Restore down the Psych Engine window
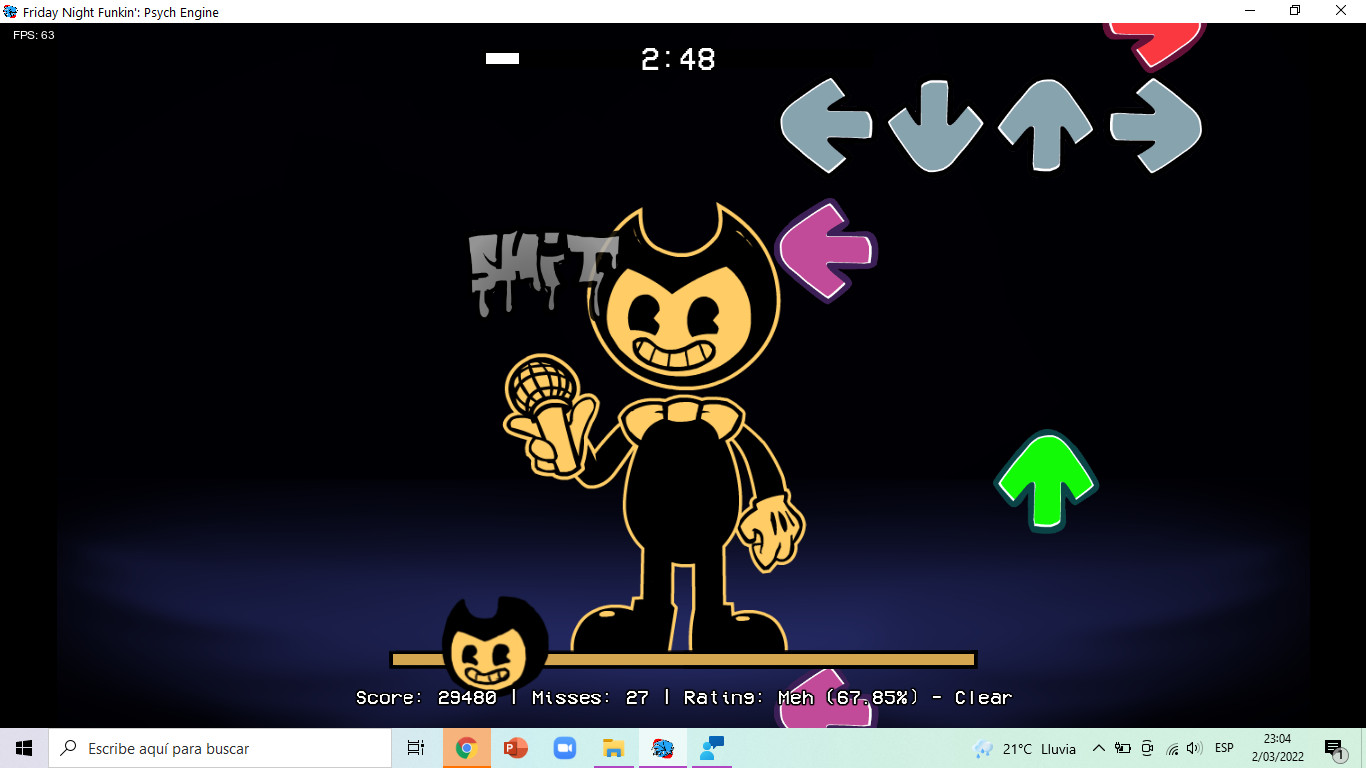This screenshot has width=1366, height=768. point(1295,11)
